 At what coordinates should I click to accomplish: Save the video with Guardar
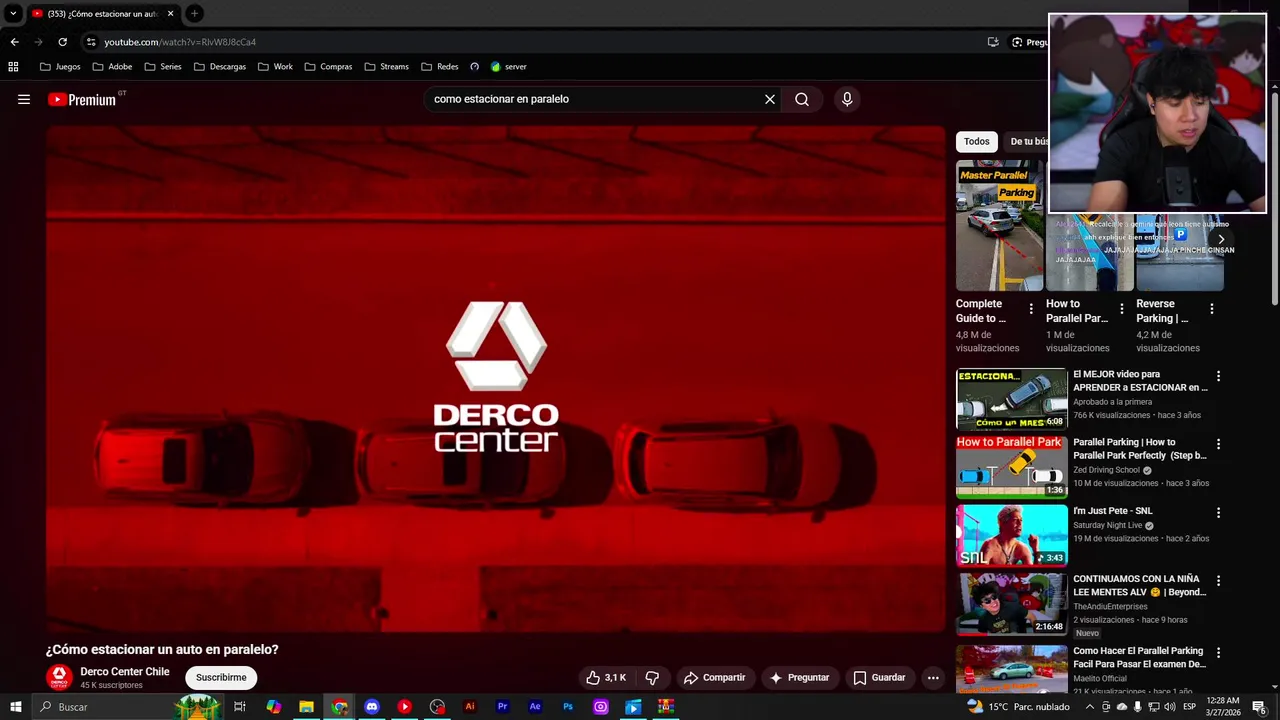click(879, 677)
